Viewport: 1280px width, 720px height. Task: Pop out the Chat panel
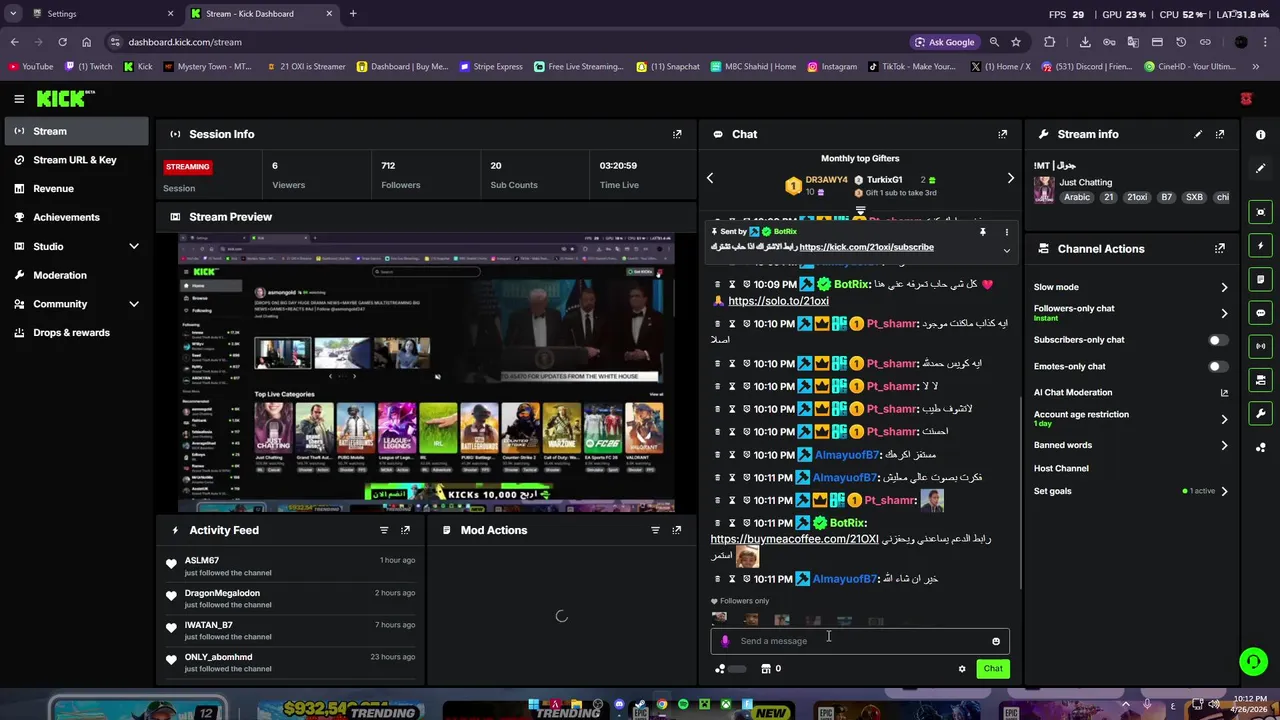click(x=1003, y=134)
